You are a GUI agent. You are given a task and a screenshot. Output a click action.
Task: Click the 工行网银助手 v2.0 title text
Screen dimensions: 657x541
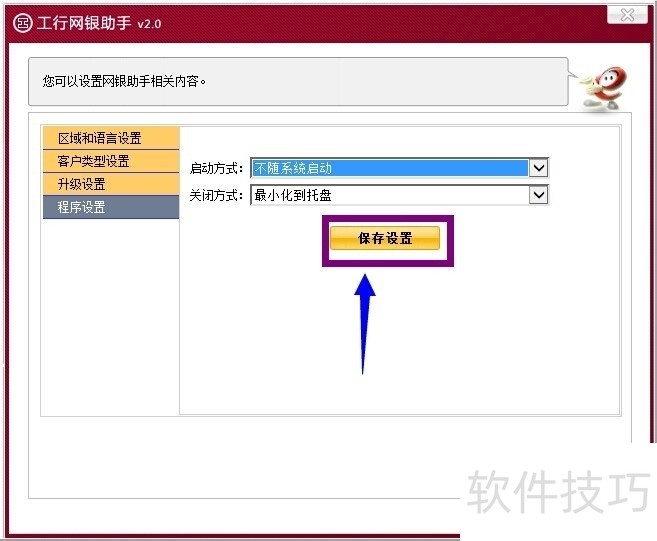click(100, 23)
